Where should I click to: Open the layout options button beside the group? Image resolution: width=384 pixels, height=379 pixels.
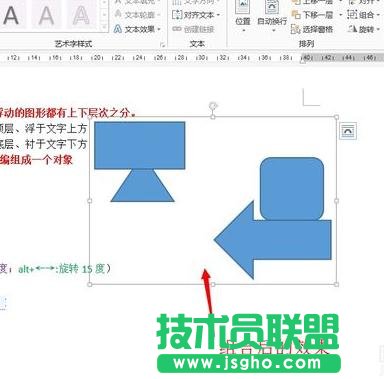coord(348,131)
